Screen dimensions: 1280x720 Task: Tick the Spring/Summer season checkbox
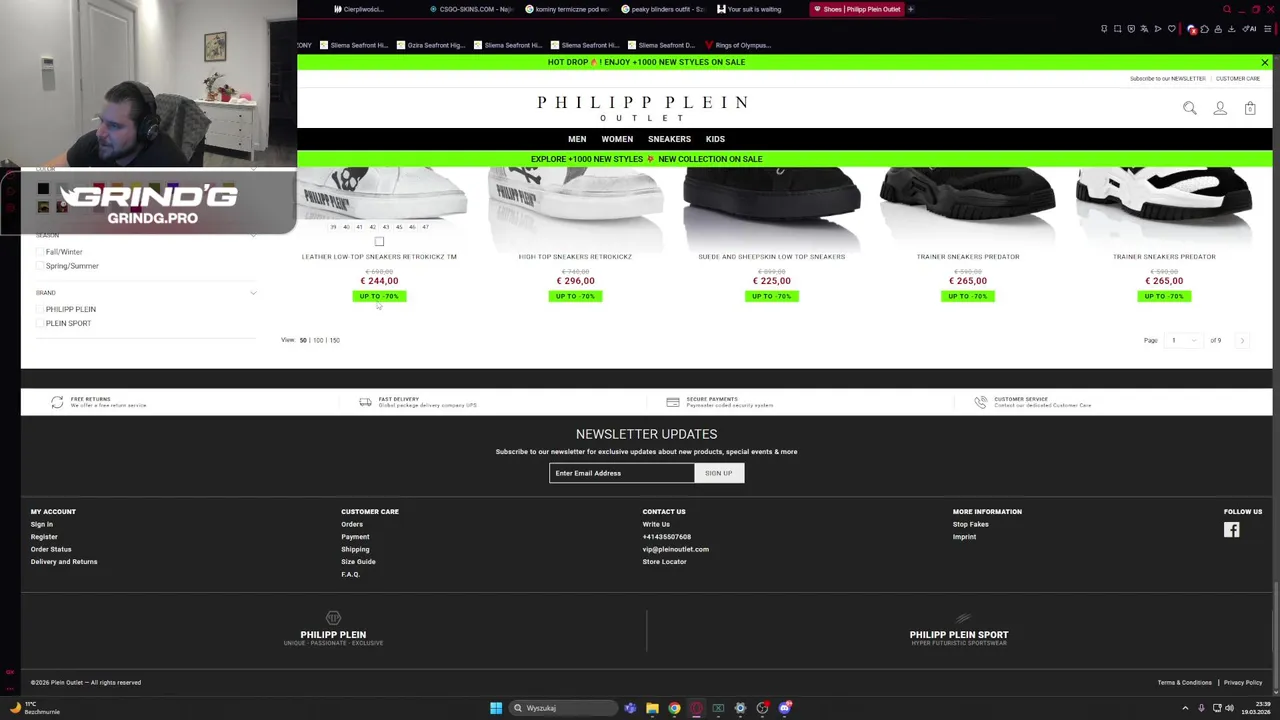click(x=41, y=266)
